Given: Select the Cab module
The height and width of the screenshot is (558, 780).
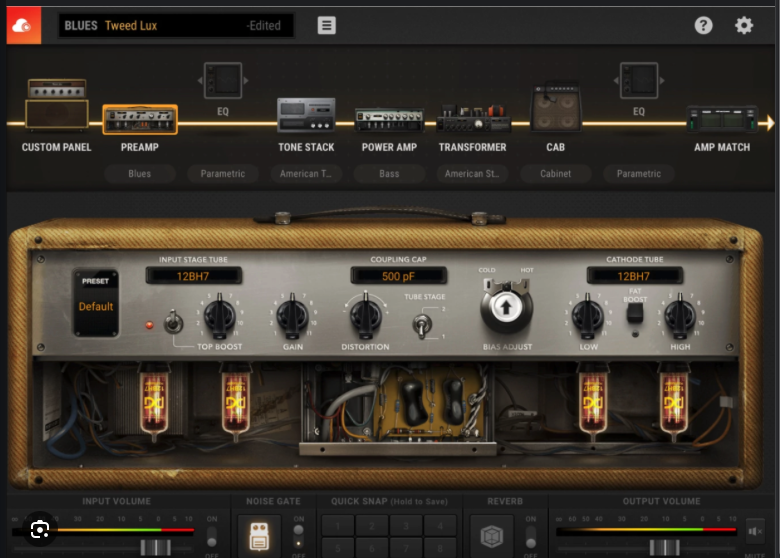Looking at the screenshot, I should coord(556,107).
